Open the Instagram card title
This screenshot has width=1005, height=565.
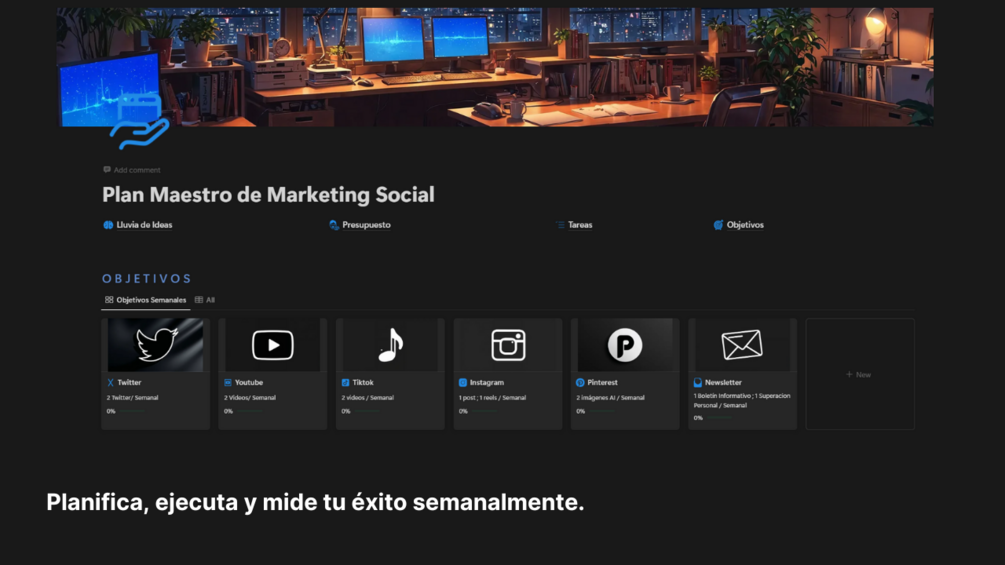pos(486,382)
